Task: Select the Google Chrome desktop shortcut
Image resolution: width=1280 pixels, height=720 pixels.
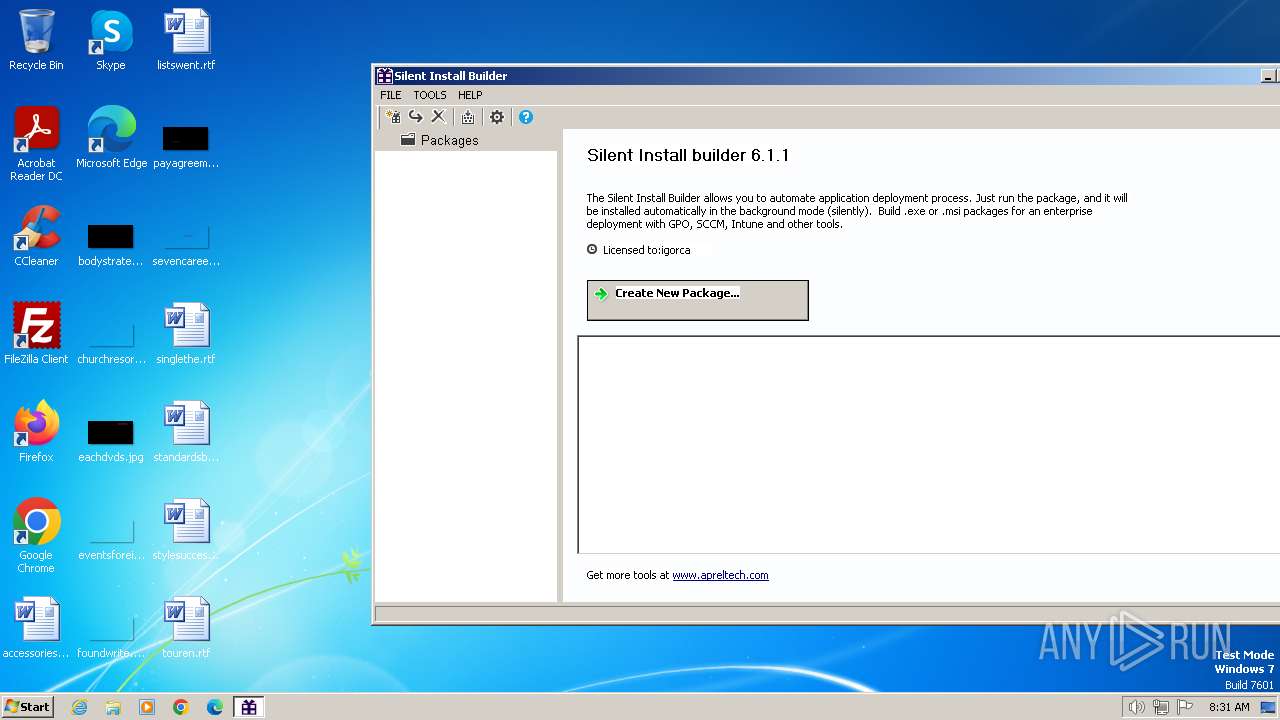Action: pos(36,536)
